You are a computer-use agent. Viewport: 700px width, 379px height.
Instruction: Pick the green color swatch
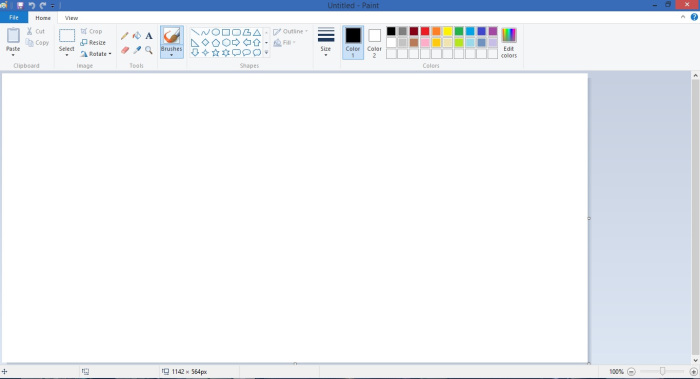(x=459, y=31)
